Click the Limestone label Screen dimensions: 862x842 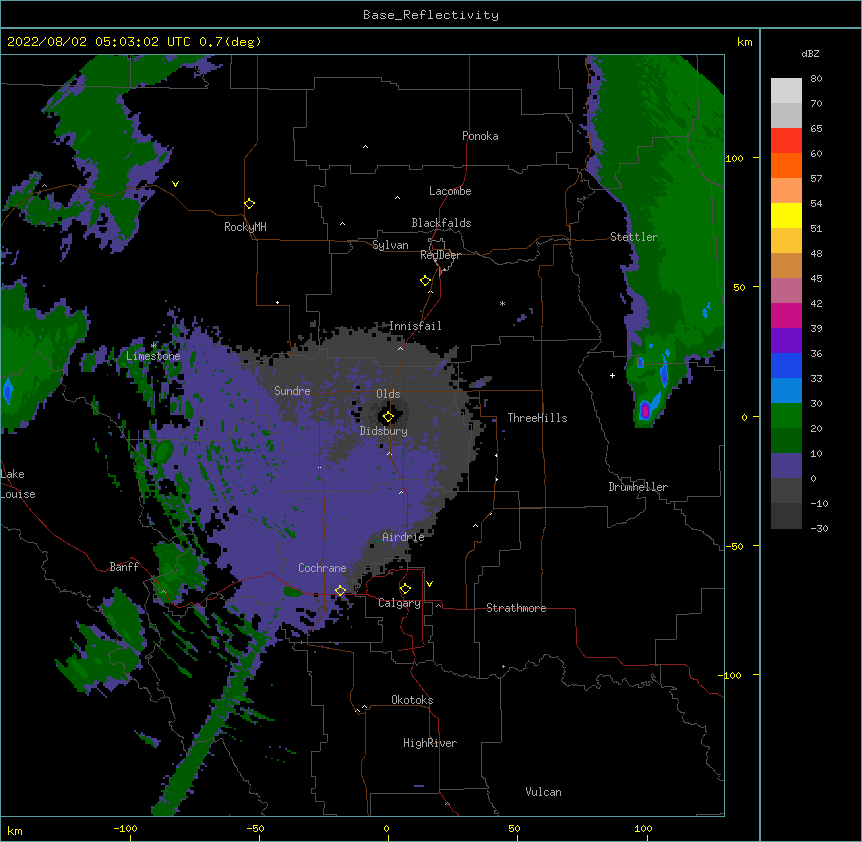[x=153, y=356]
